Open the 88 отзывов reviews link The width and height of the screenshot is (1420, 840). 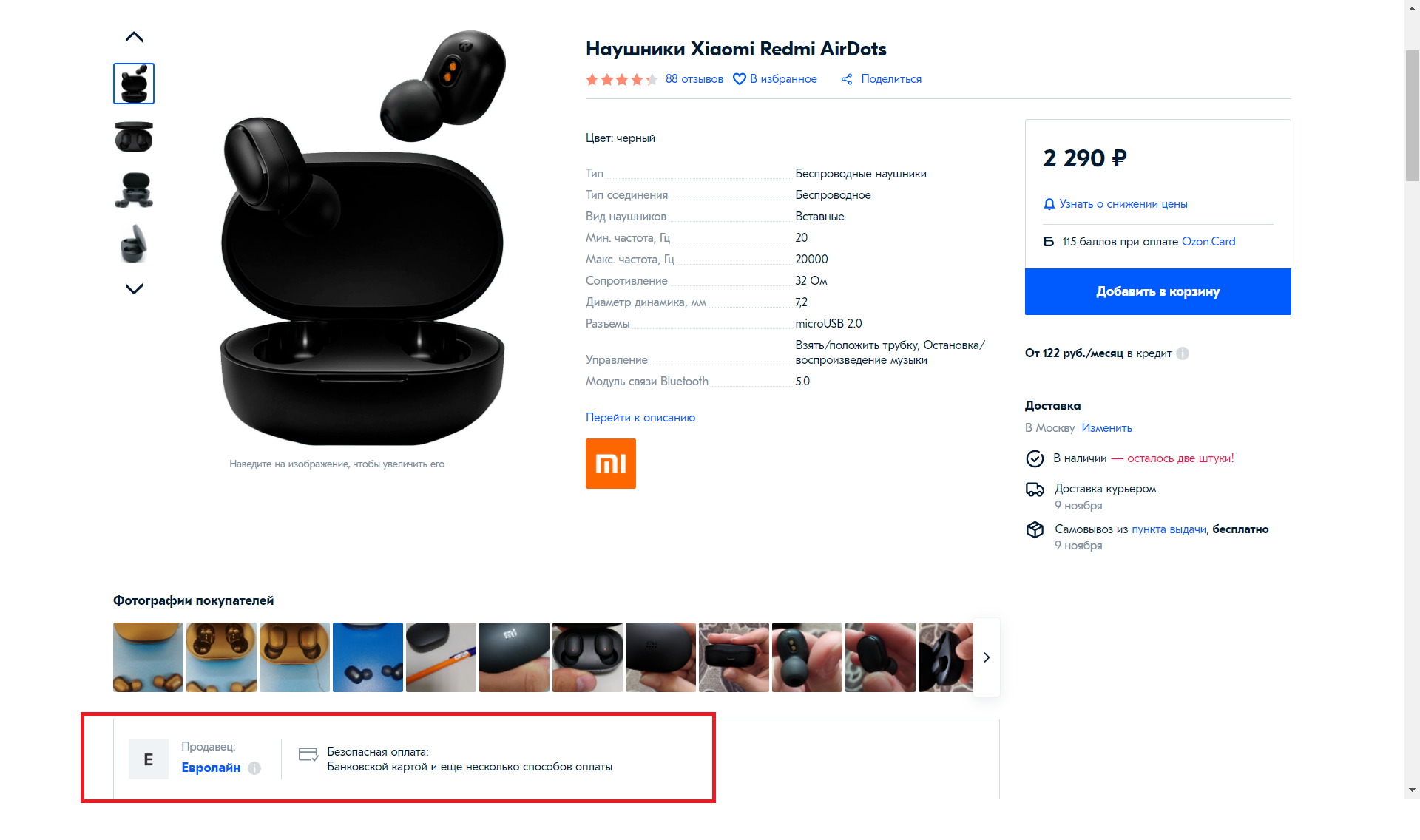(x=694, y=79)
